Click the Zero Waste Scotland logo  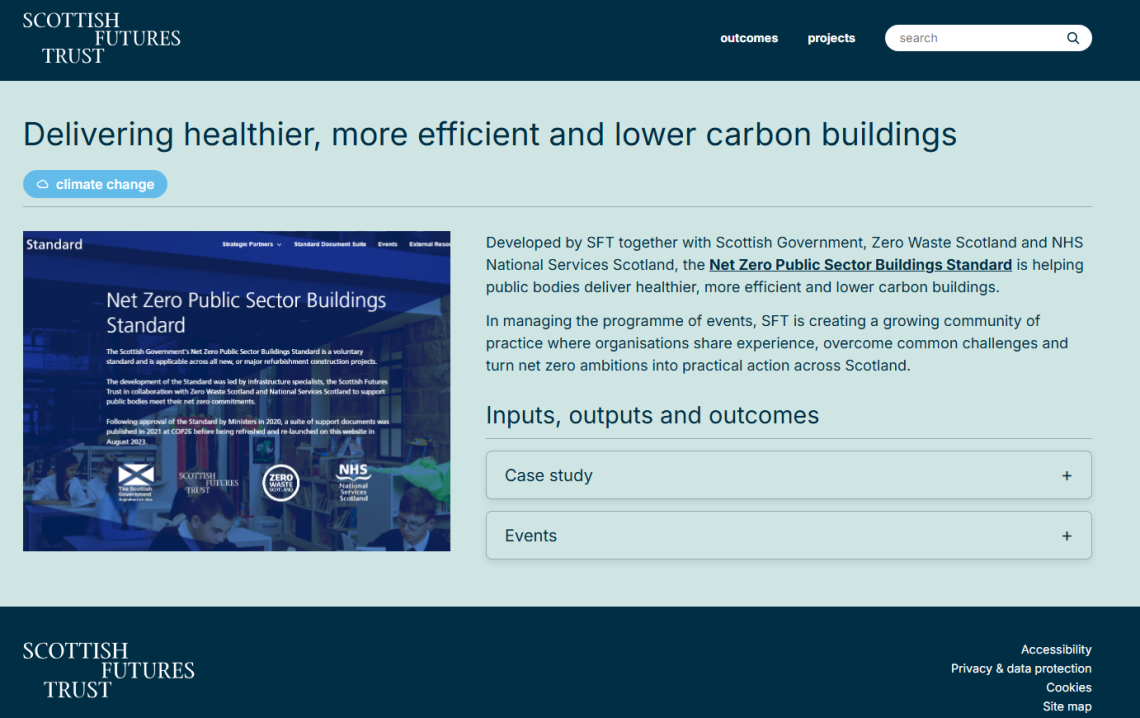pos(281,483)
